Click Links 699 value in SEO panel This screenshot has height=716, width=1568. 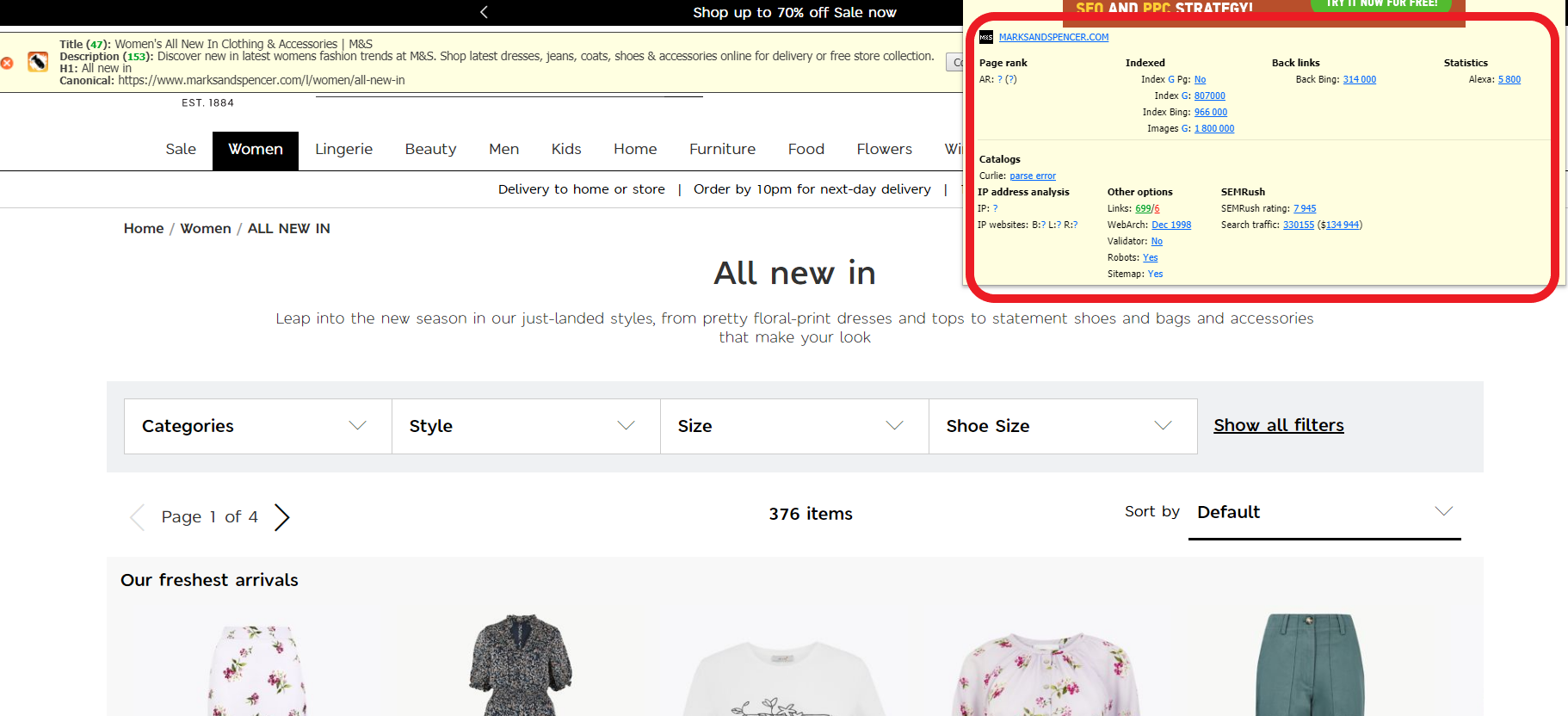[x=1143, y=208]
